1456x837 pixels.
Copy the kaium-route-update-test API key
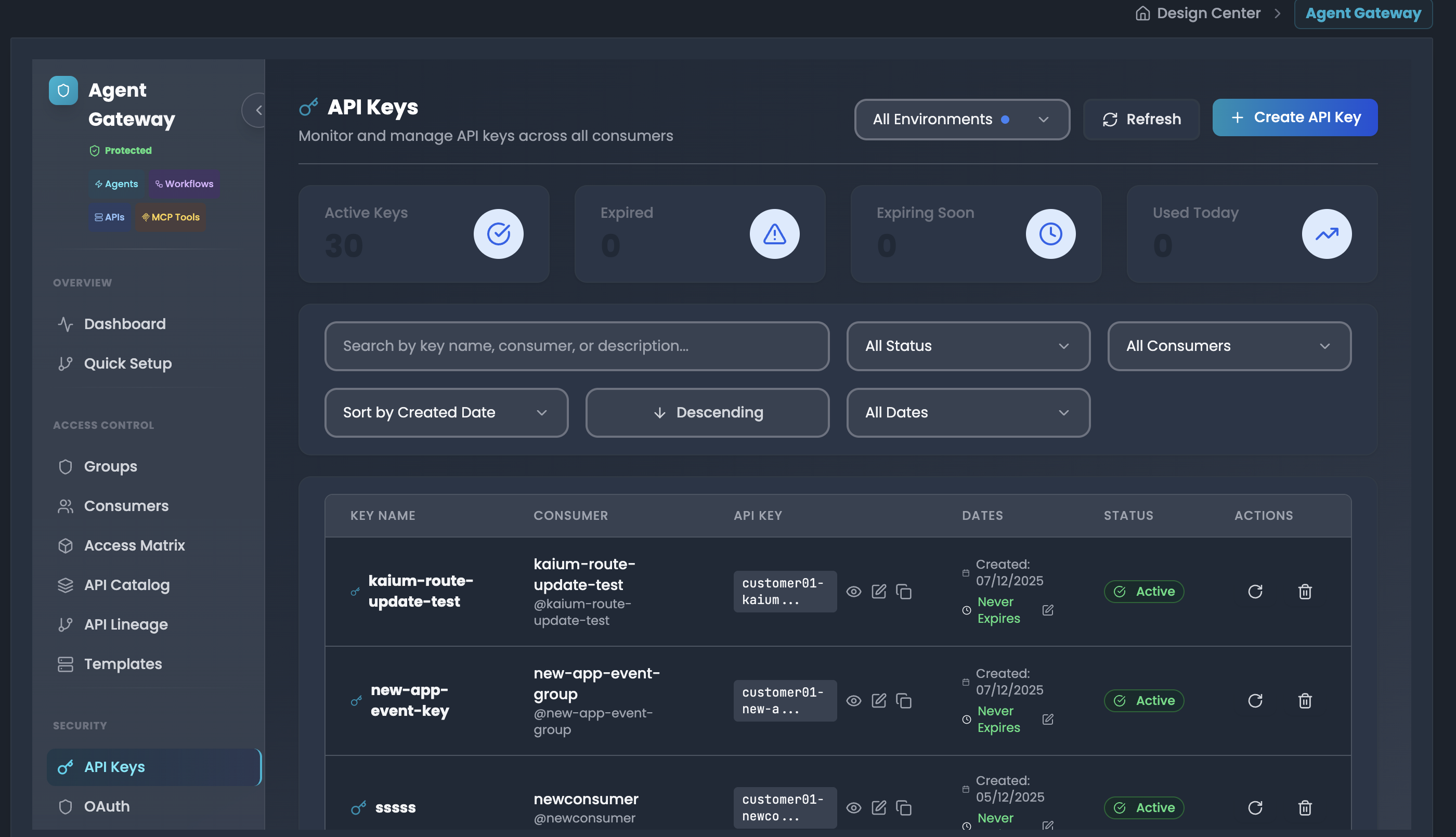pos(904,592)
